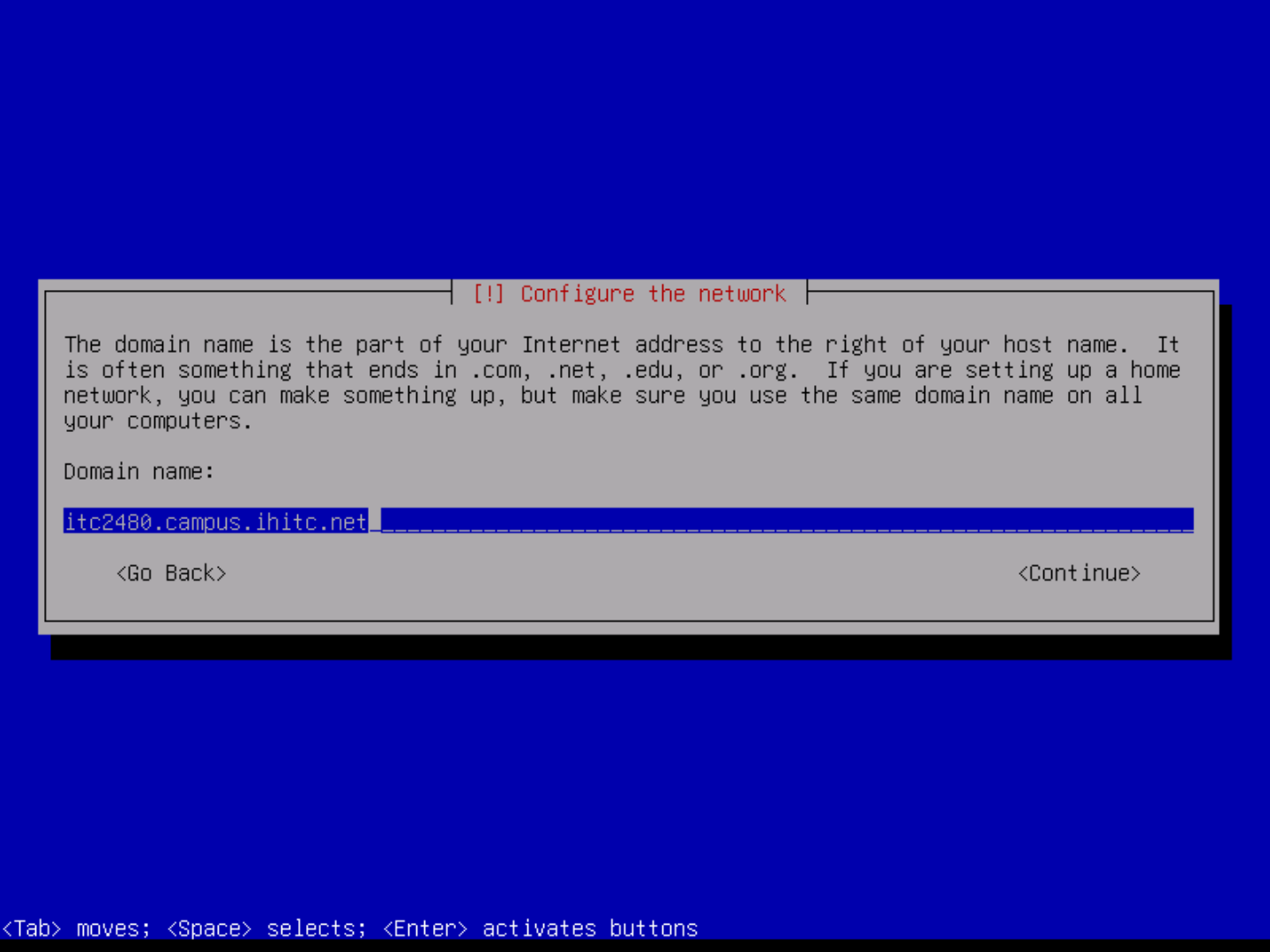Click the domain text itc2480.campus.ihitc.net

(x=215, y=522)
